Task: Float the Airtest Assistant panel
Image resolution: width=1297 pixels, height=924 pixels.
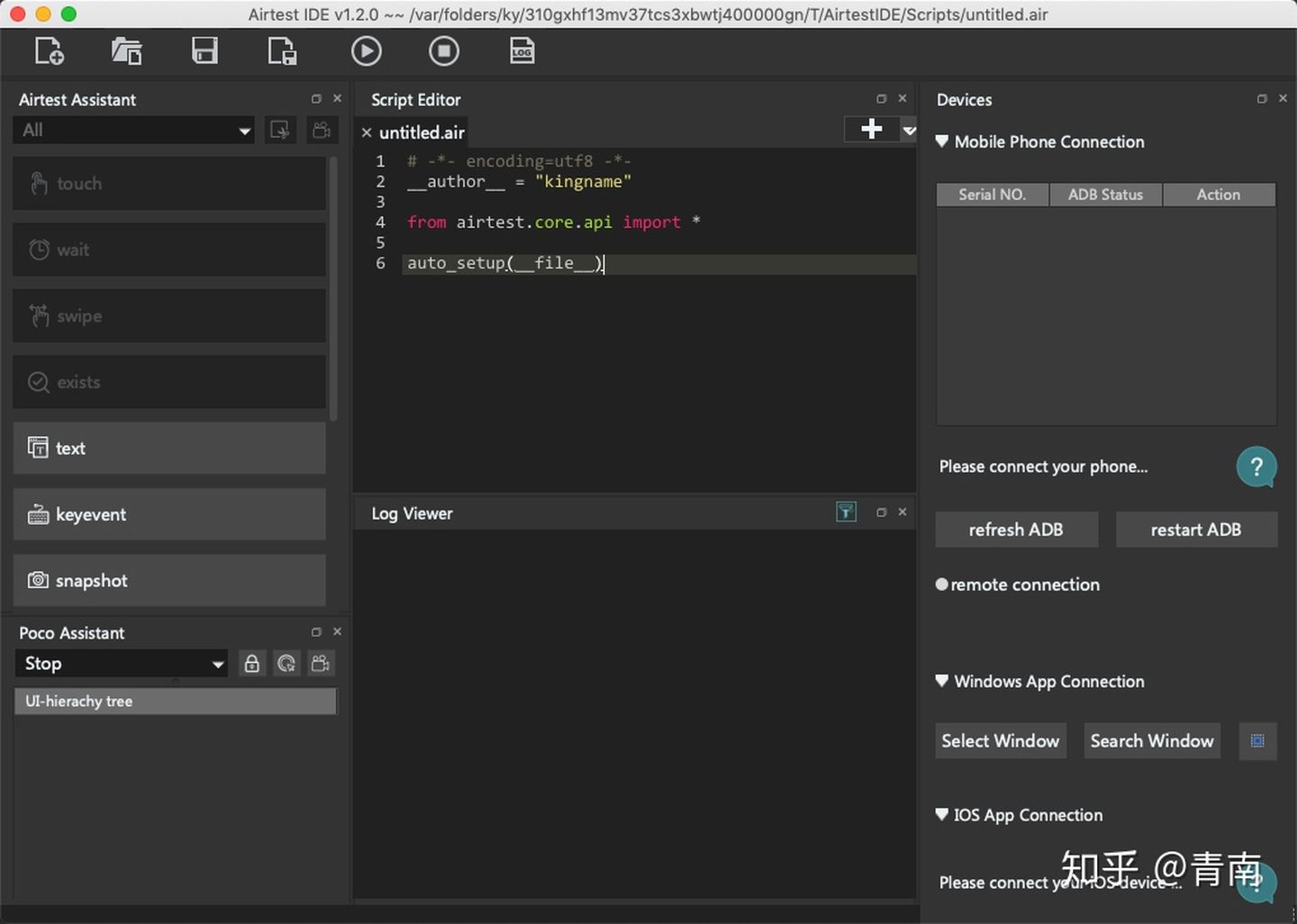Action: point(316,99)
